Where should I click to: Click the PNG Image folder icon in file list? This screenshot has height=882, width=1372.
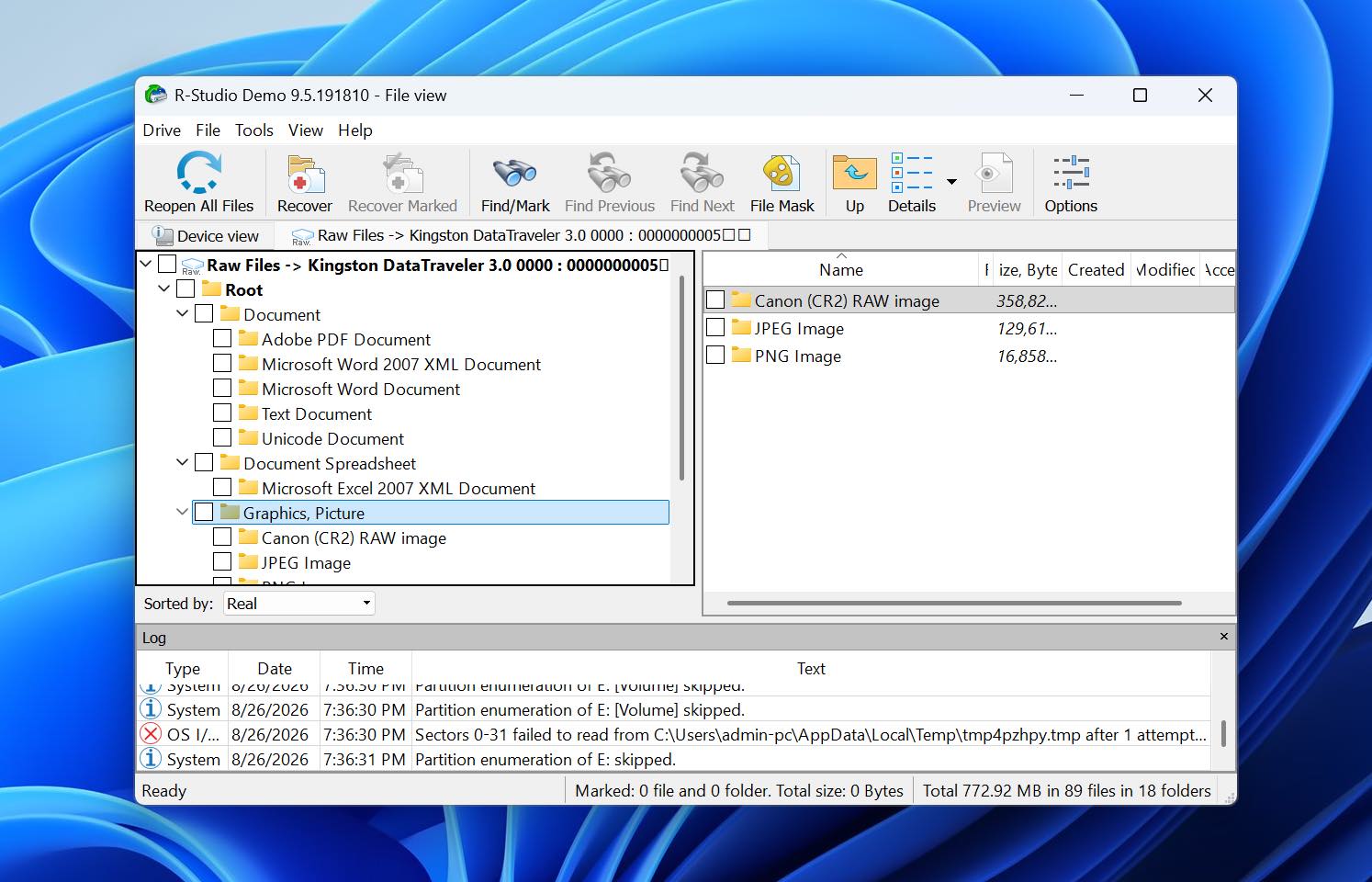point(741,355)
